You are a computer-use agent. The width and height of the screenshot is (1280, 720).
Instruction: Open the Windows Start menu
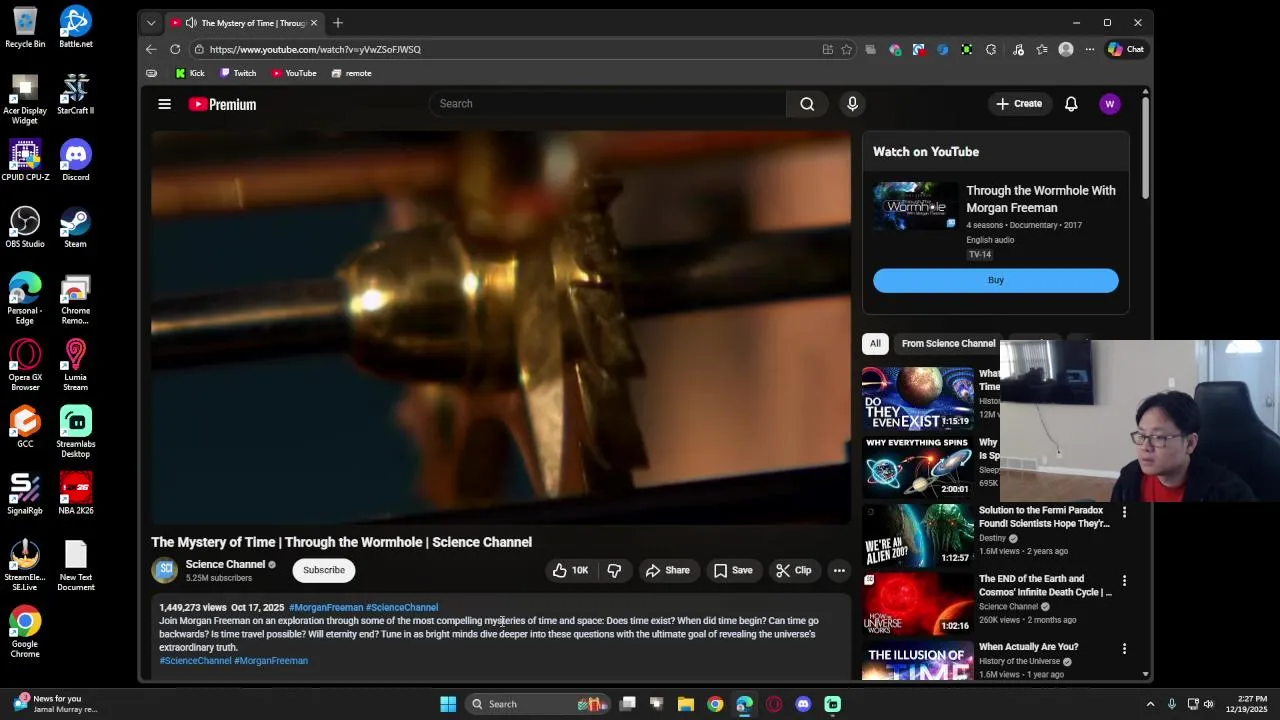(x=448, y=704)
